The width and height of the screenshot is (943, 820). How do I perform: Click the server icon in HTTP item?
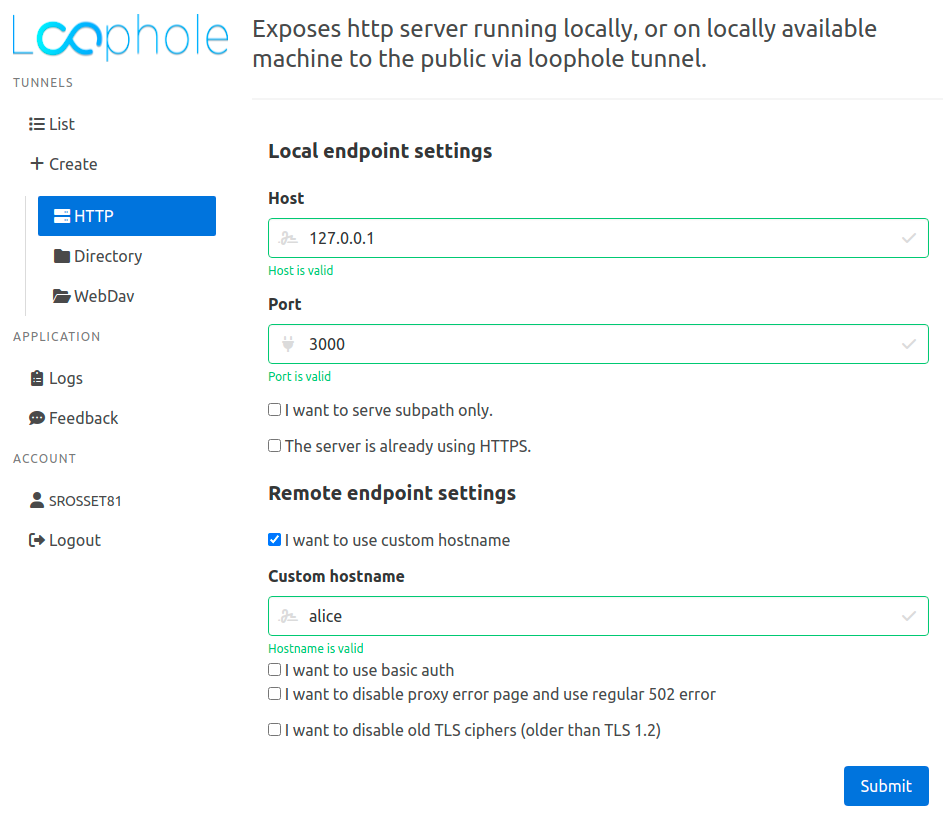tap(62, 216)
